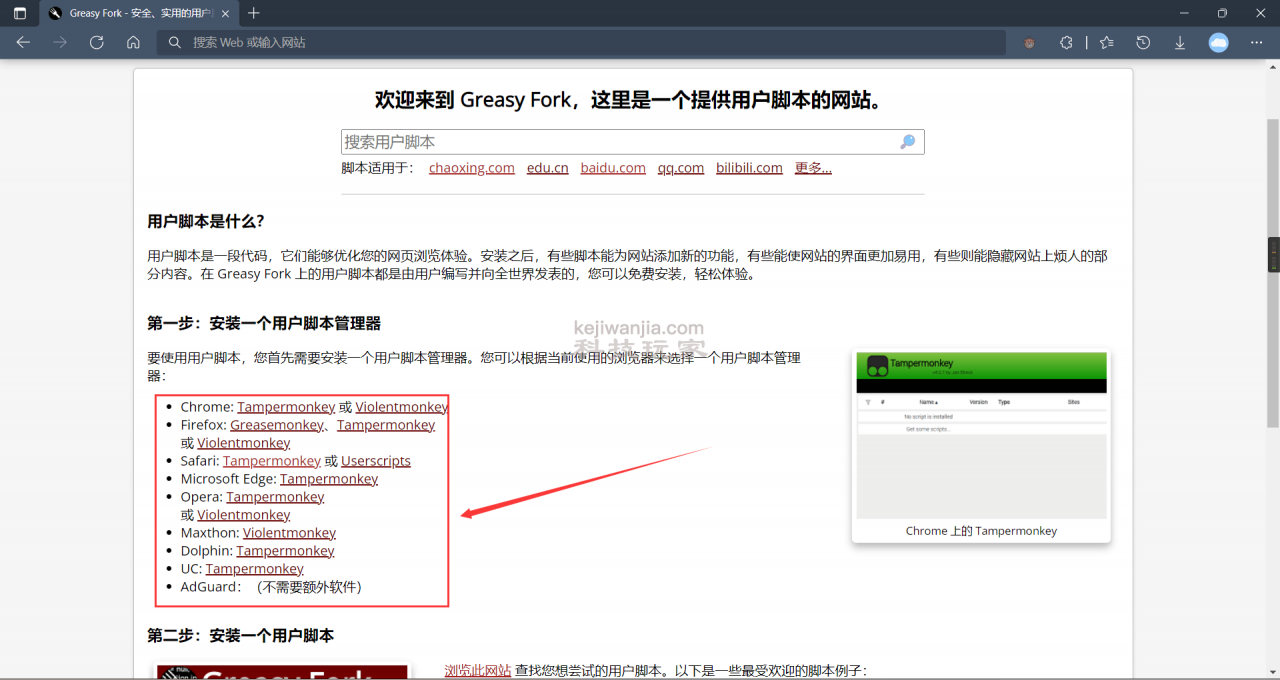Click the Tampermonkey screenshot thumbnail

[x=982, y=435]
